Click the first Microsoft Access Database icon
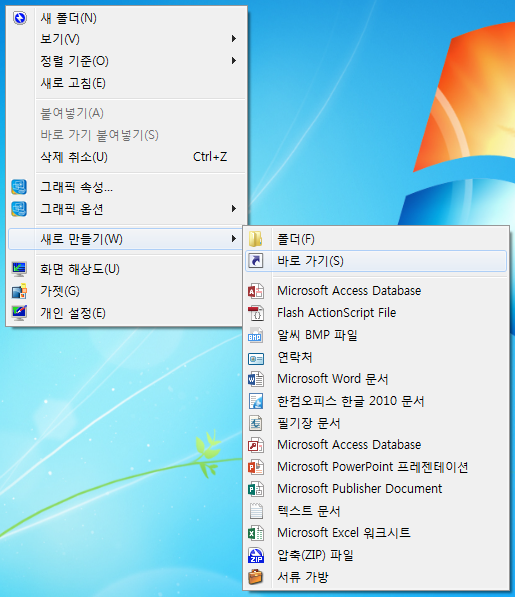The height and width of the screenshot is (597, 515). [256, 291]
